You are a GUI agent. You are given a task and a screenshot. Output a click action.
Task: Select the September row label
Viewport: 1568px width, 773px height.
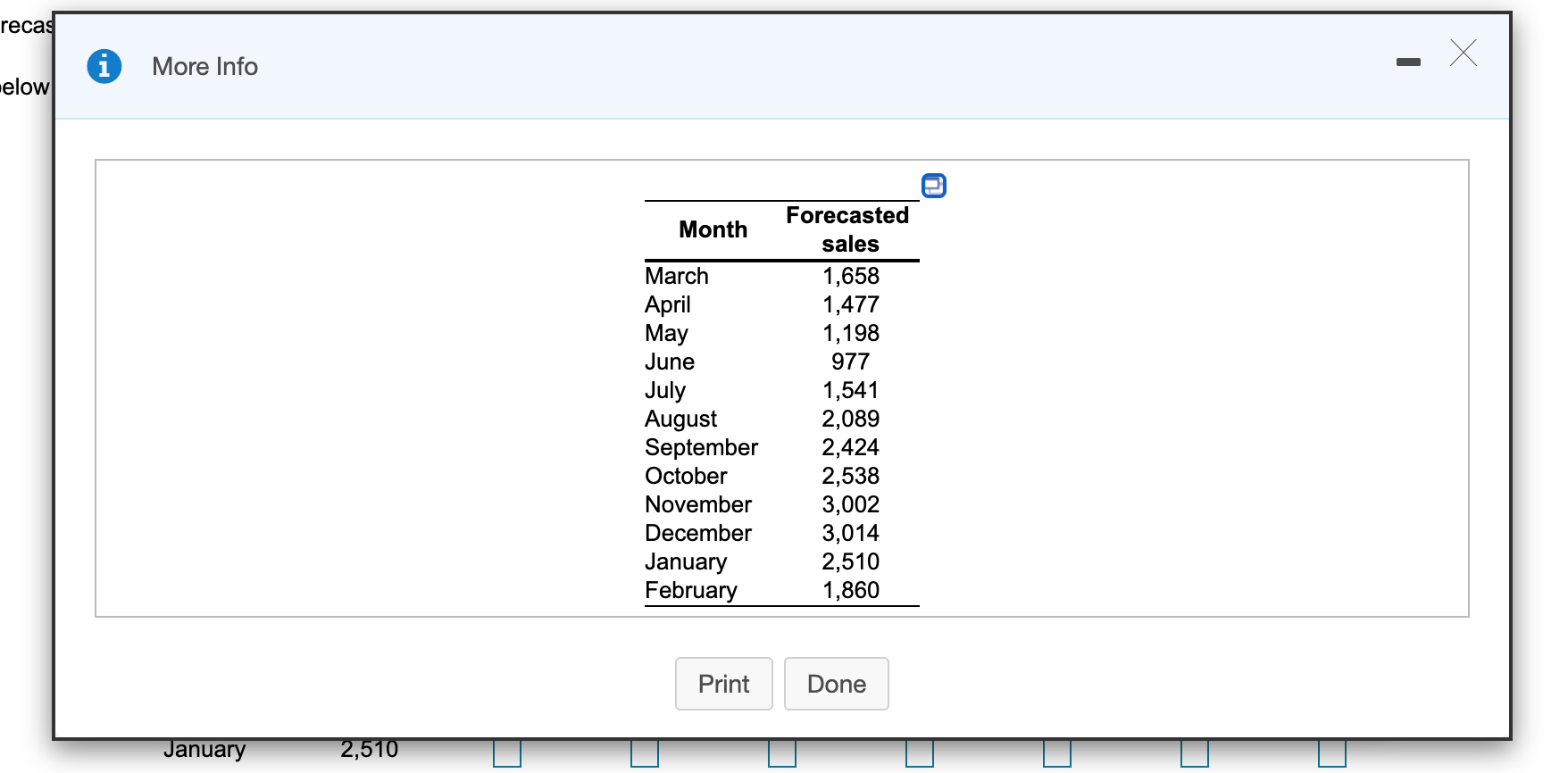(x=702, y=447)
